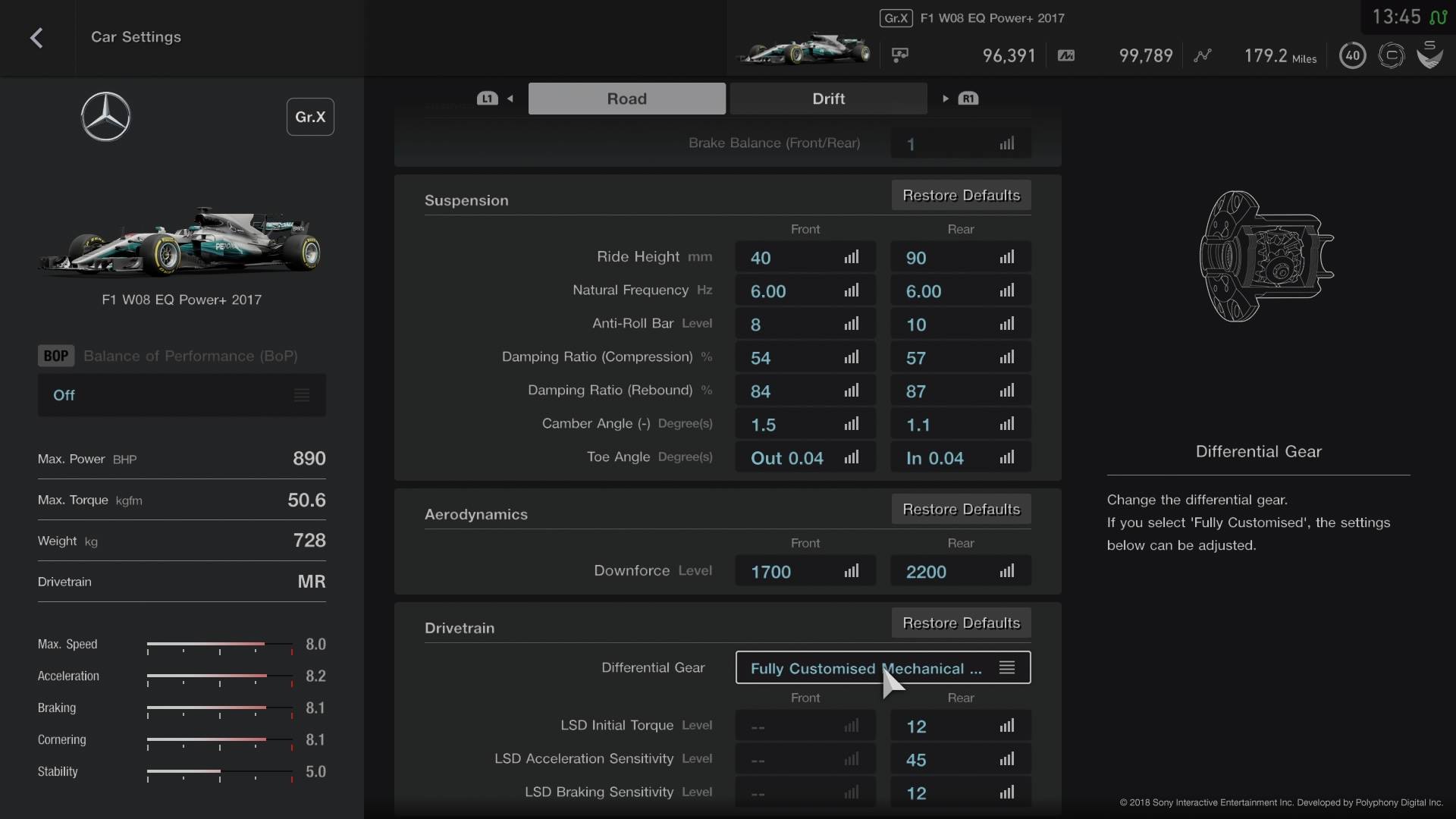This screenshot has width=1456, height=819.
Task: Click the clock showing 13:45
Action: 1396,17
